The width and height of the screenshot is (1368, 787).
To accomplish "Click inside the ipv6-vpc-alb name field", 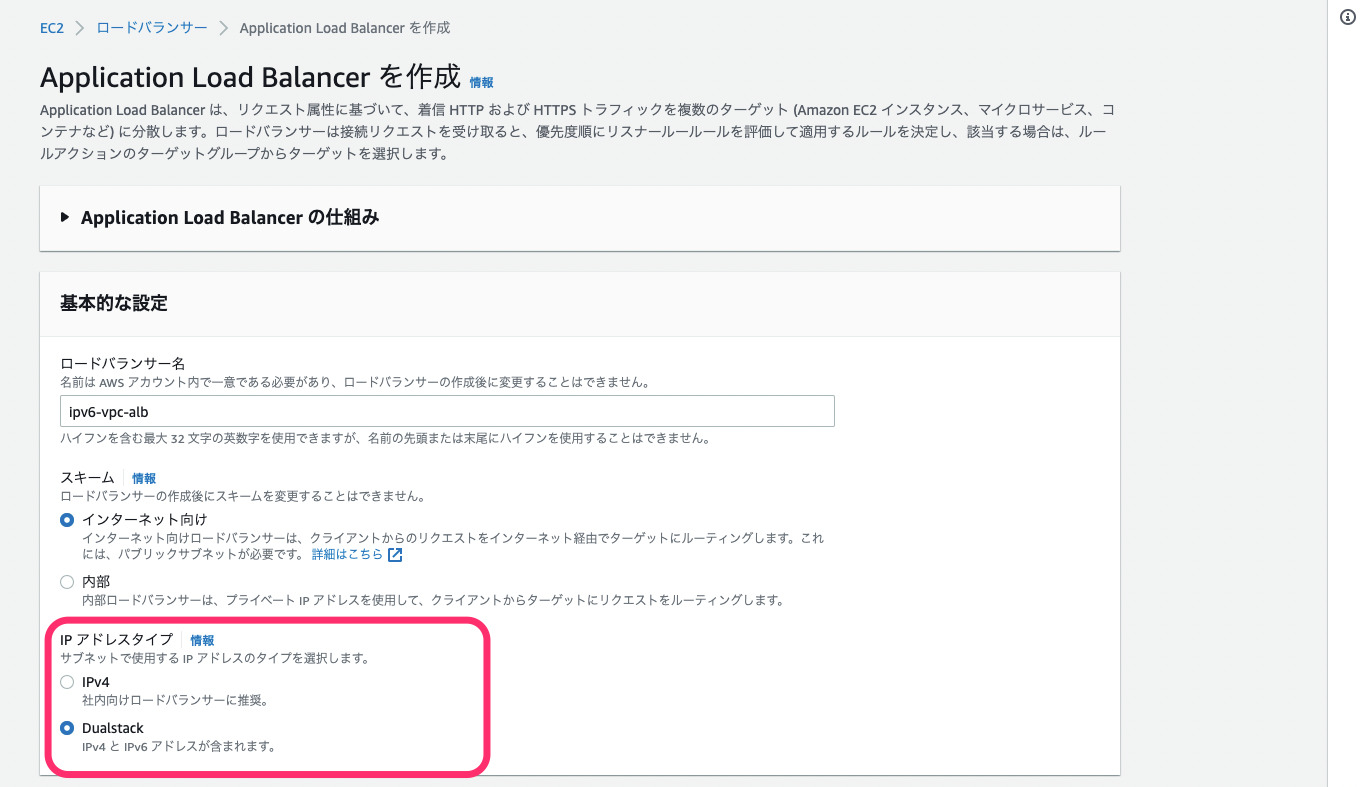I will point(445,411).
